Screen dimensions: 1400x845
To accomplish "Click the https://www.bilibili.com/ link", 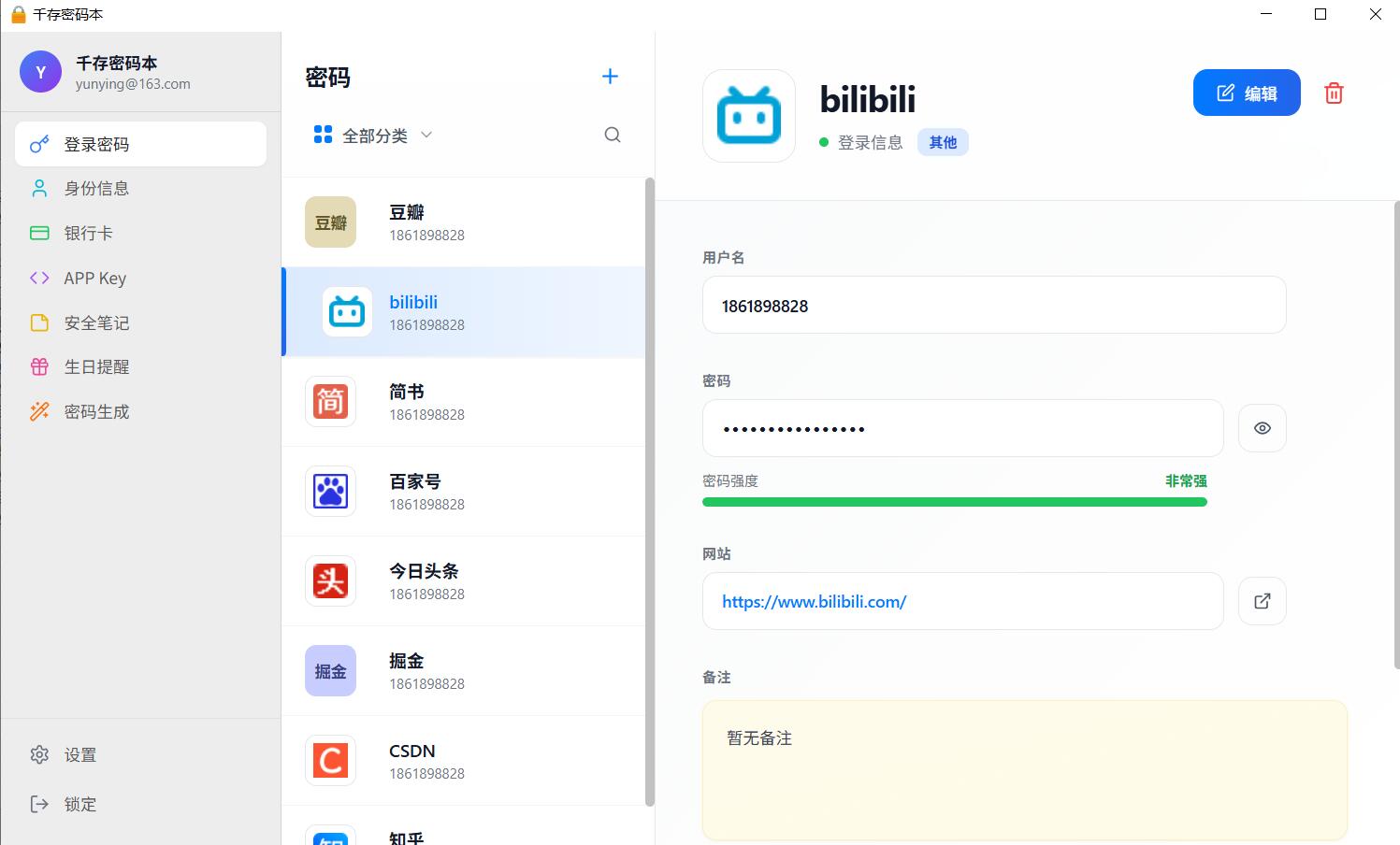I will click(813, 601).
